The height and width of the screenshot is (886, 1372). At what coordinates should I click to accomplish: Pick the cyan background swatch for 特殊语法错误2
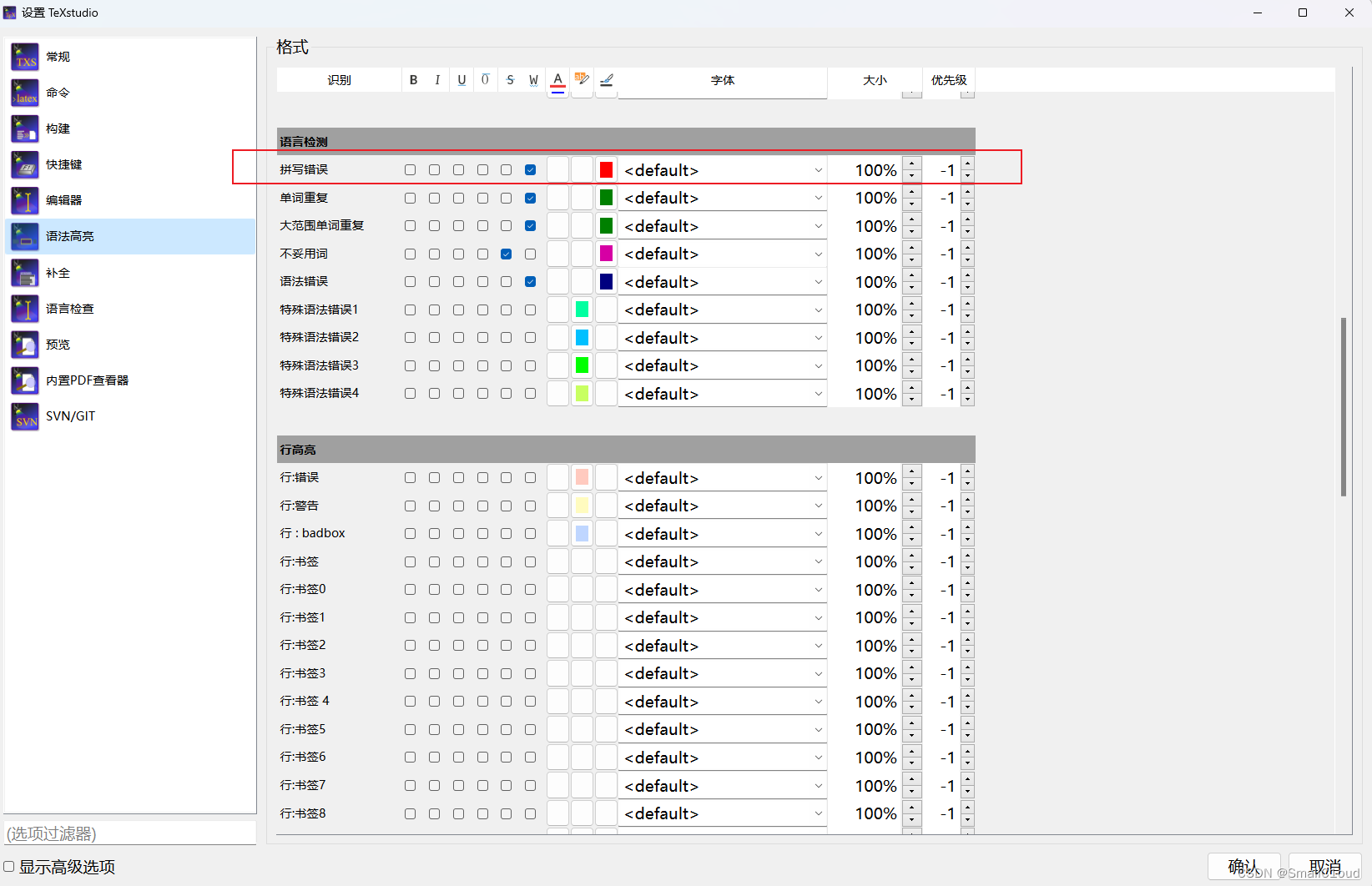[x=583, y=338]
